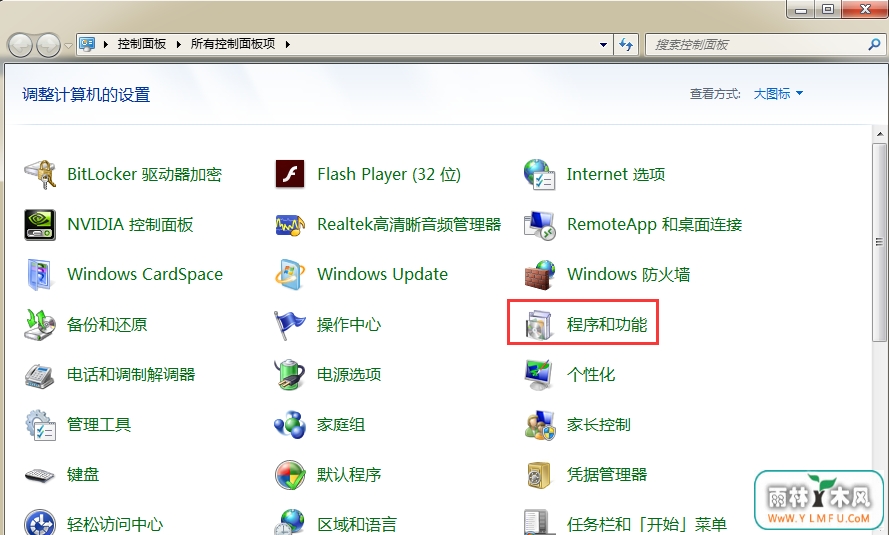Open the NVIDIA control panel icon
889x535 pixels.
[x=40, y=224]
